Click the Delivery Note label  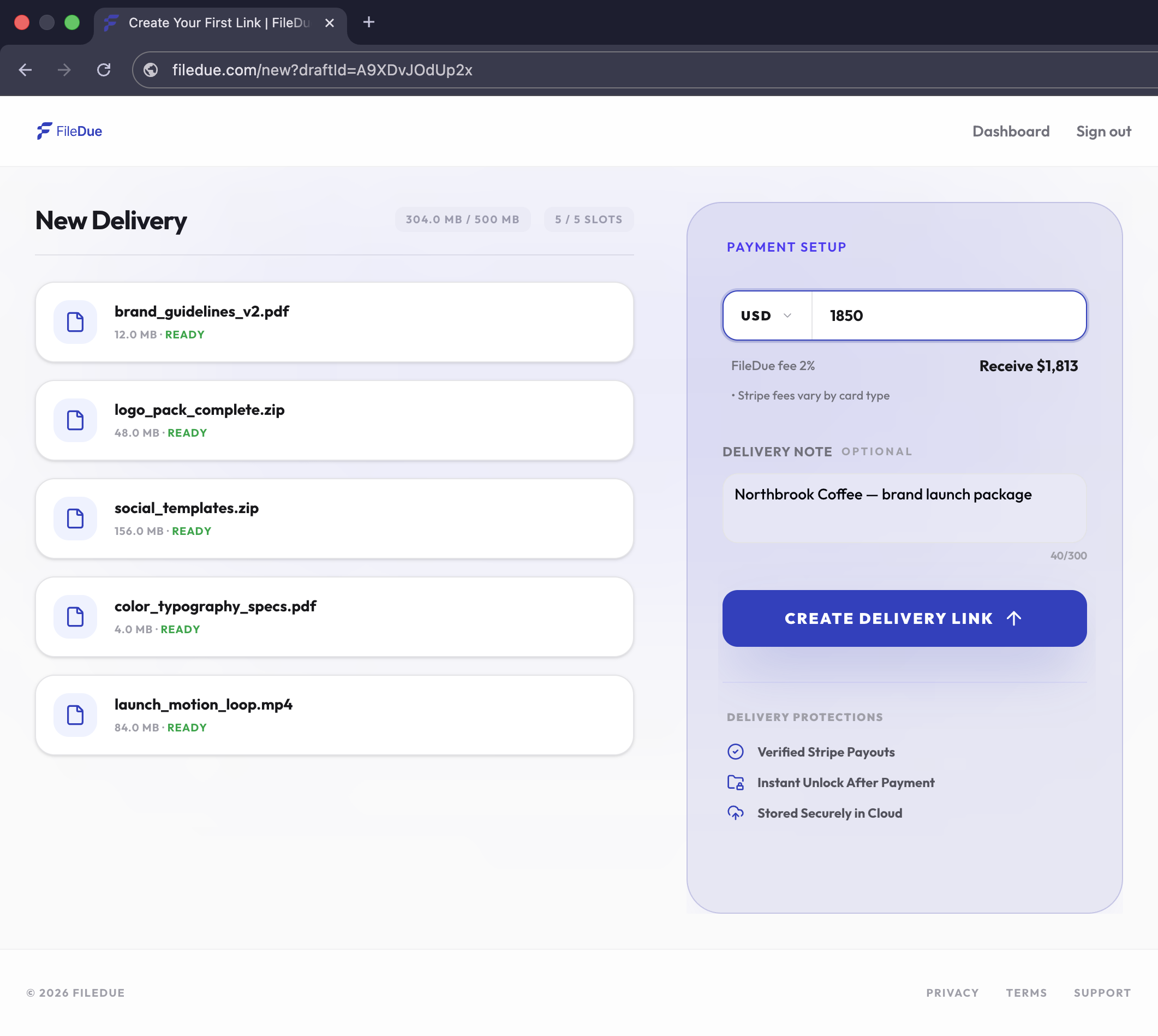pos(777,451)
